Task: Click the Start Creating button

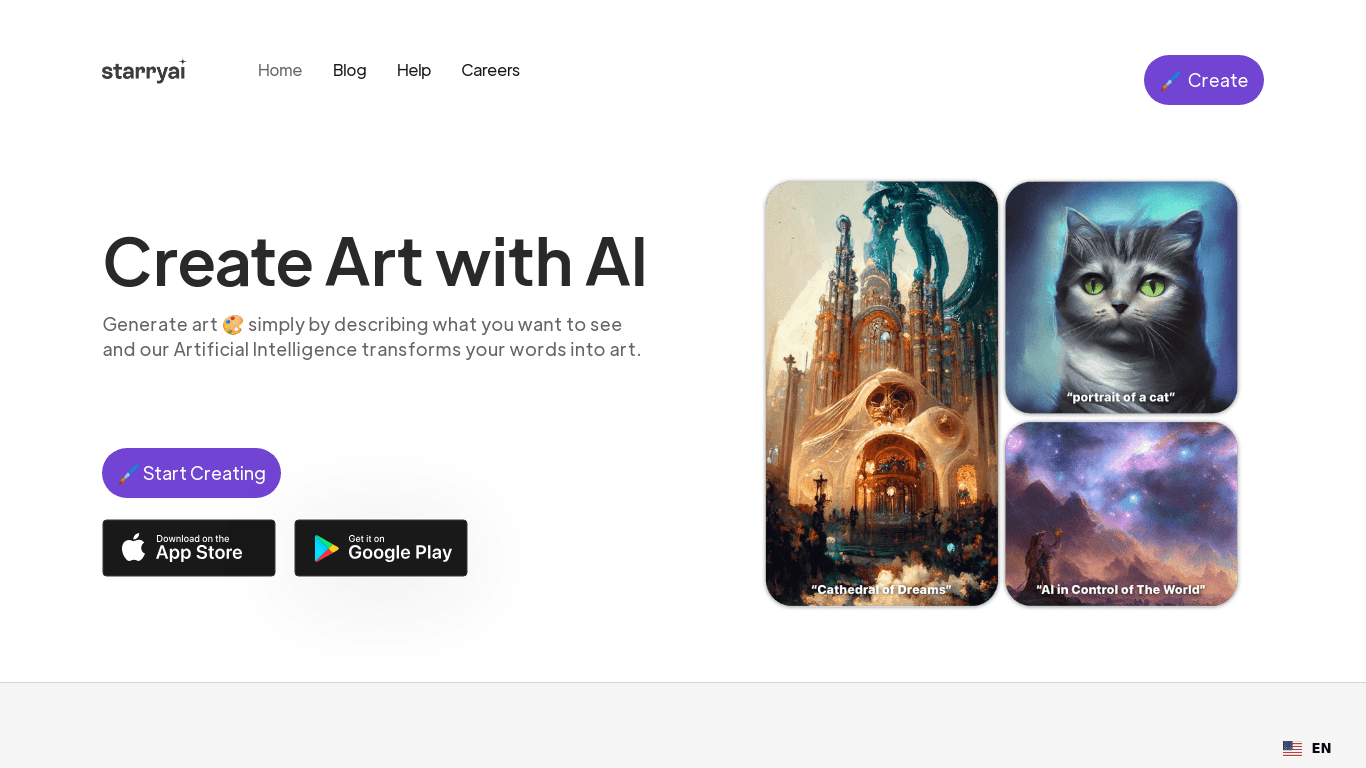Action: point(191,473)
